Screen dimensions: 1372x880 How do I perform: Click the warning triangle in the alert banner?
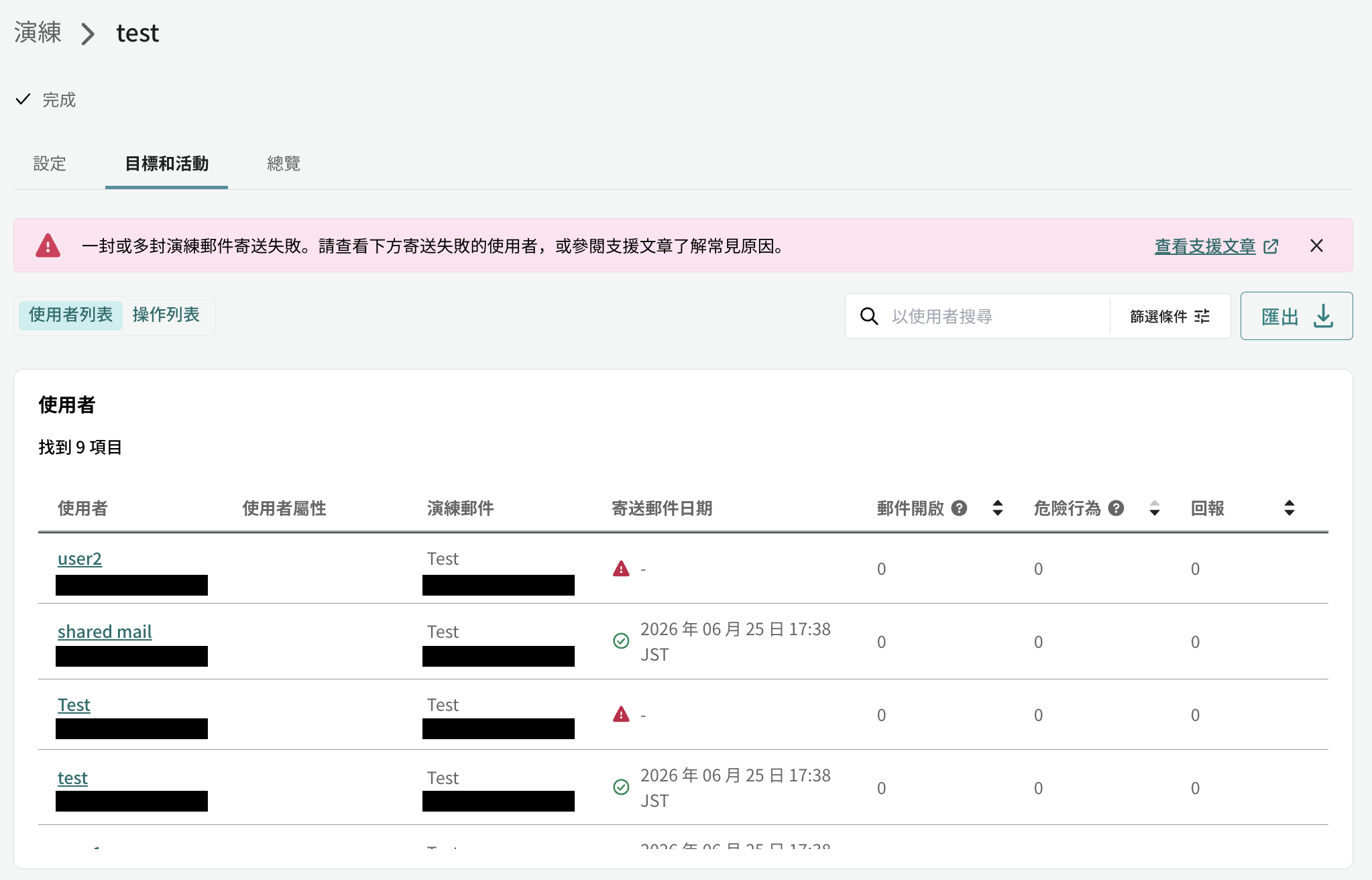(x=48, y=245)
